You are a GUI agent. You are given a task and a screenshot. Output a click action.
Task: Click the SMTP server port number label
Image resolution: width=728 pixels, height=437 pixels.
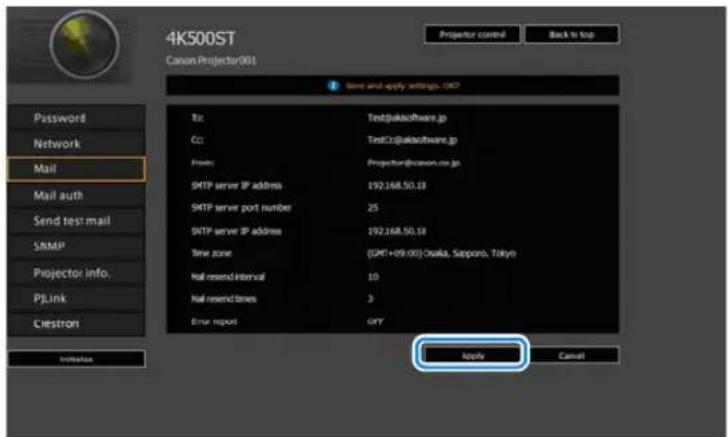[x=241, y=208]
